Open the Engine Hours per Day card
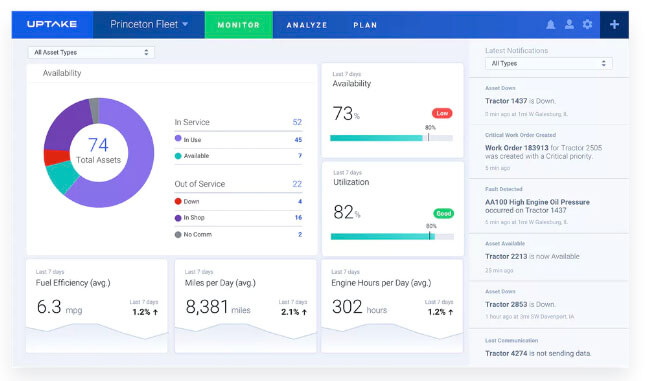Viewport: 649px width, 381px height. coord(392,306)
